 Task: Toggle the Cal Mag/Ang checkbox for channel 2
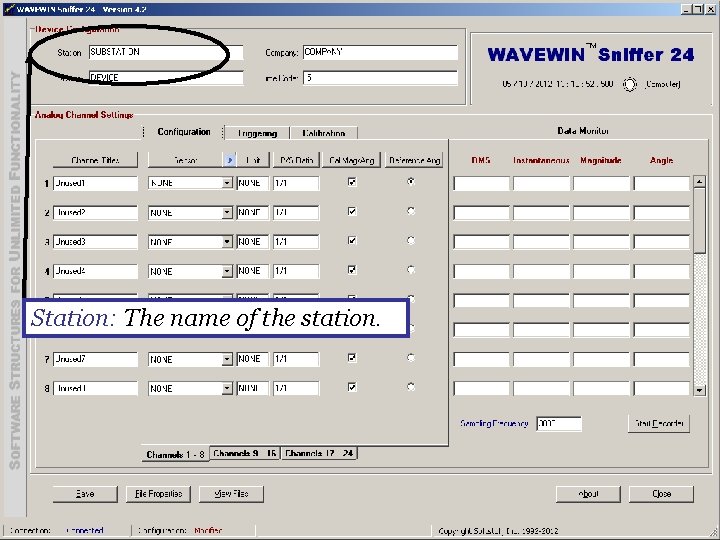[352, 211]
